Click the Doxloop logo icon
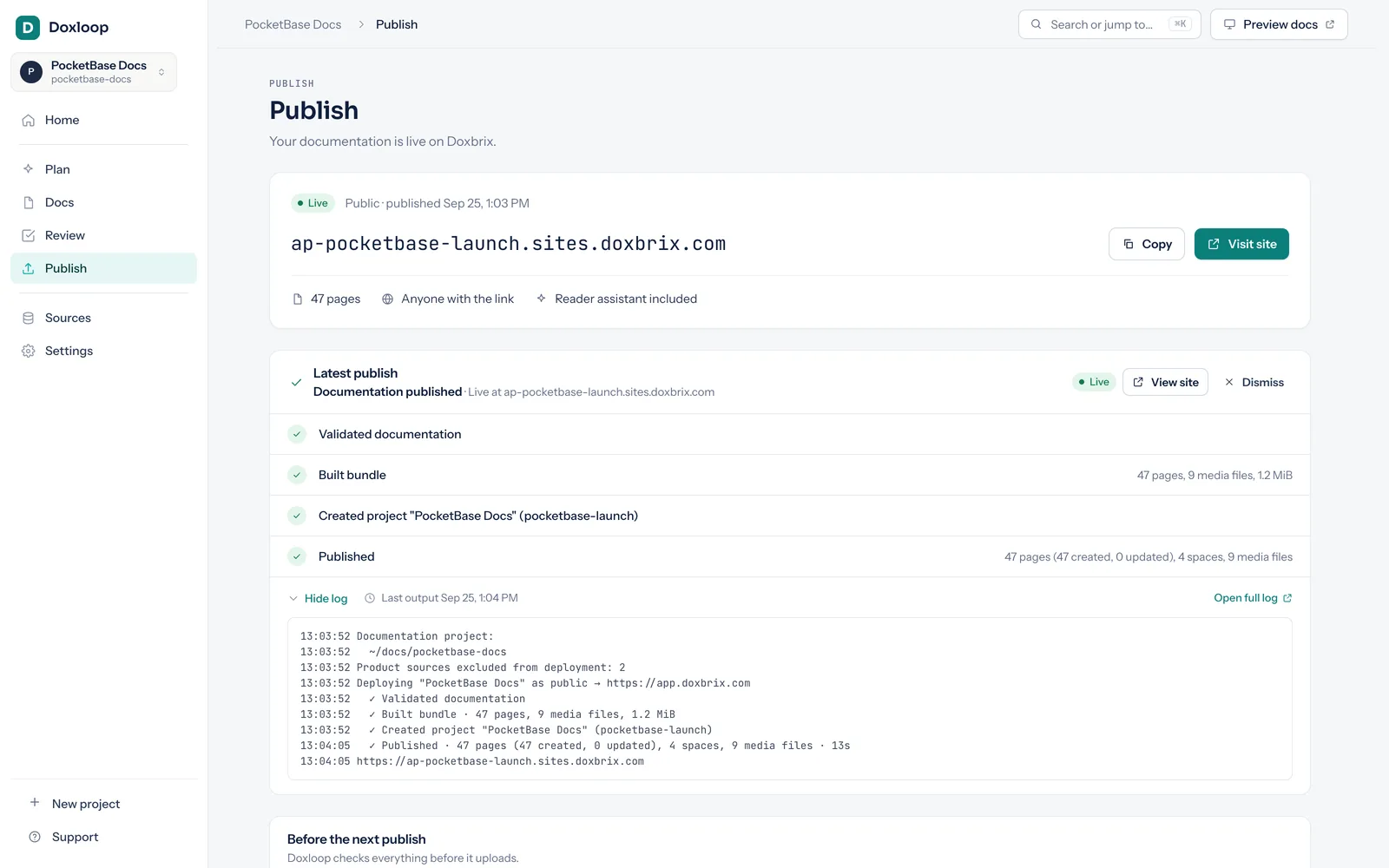Image resolution: width=1389 pixels, height=868 pixels. tap(28, 28)
